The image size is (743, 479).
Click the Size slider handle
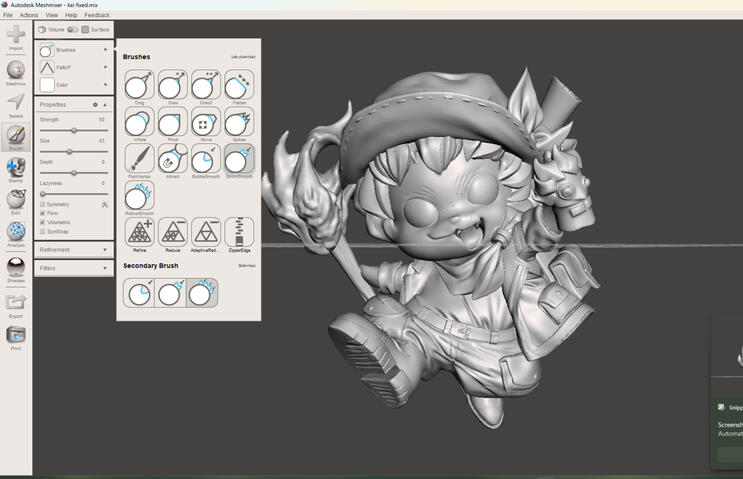tap(69, 152)
